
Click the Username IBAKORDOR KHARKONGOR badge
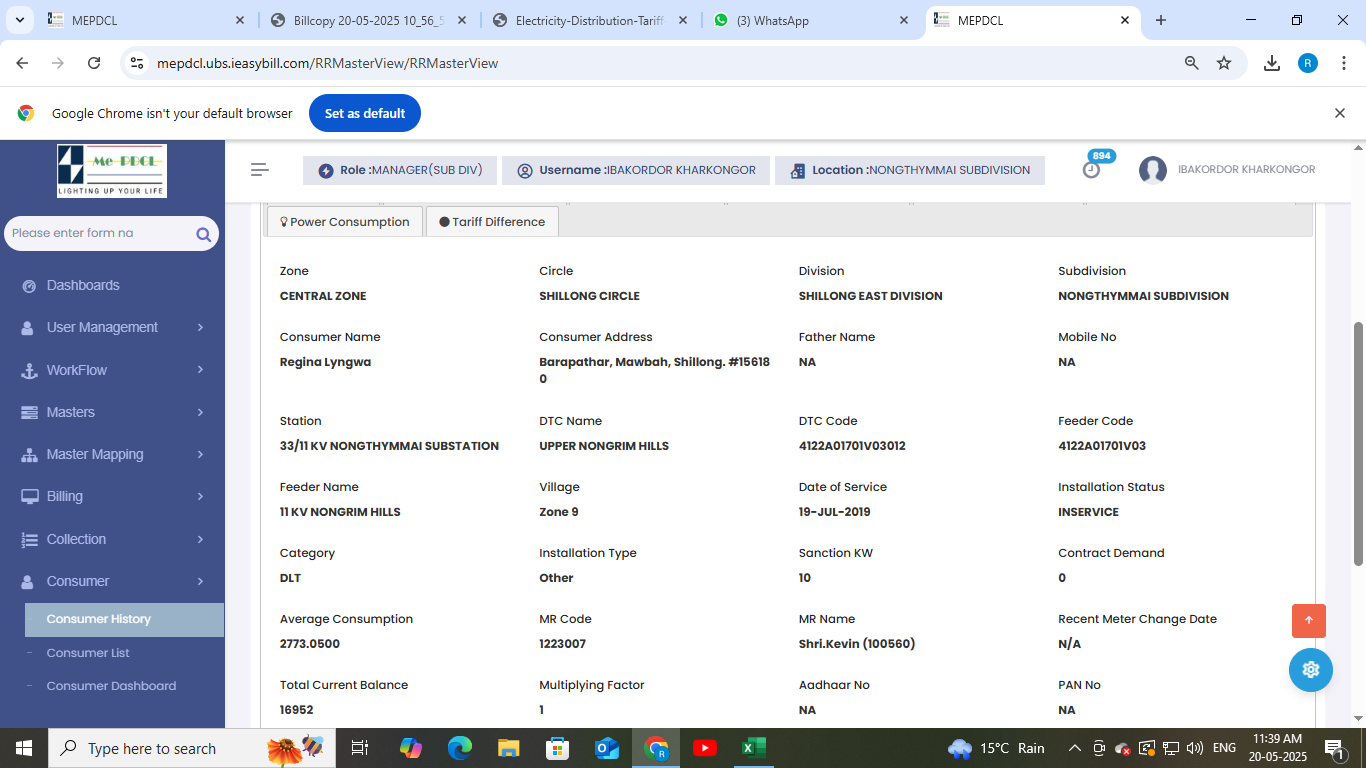pos(636,170)
